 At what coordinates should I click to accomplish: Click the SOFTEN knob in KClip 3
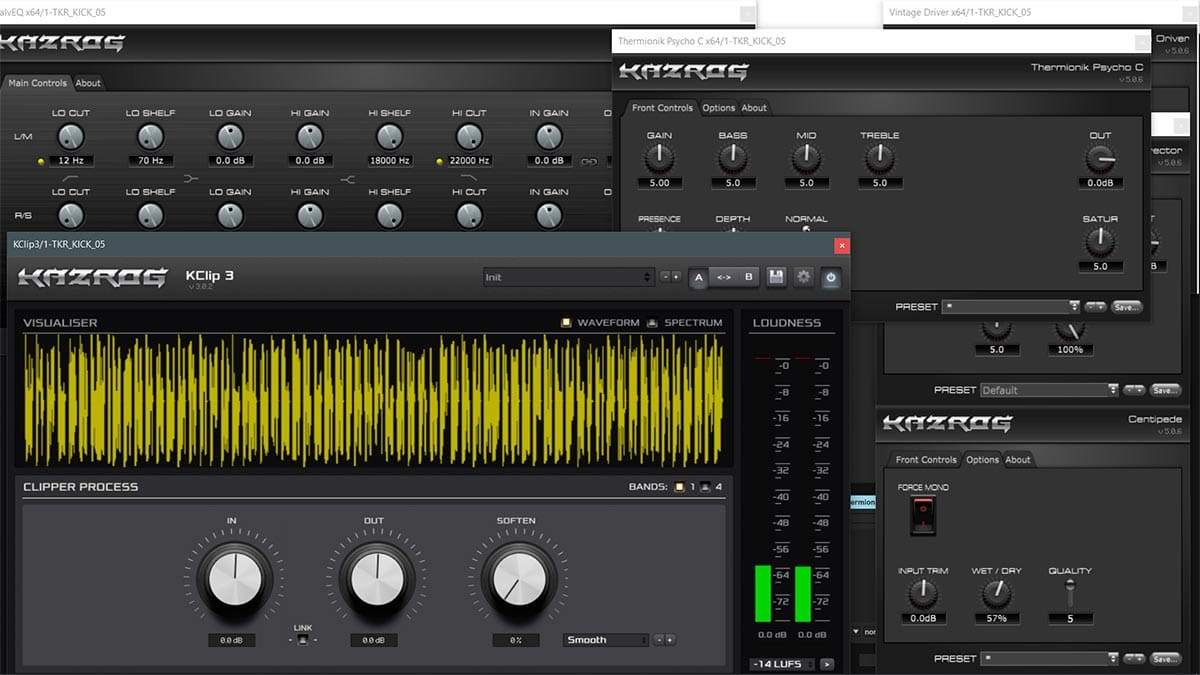(x=518, y=577)
